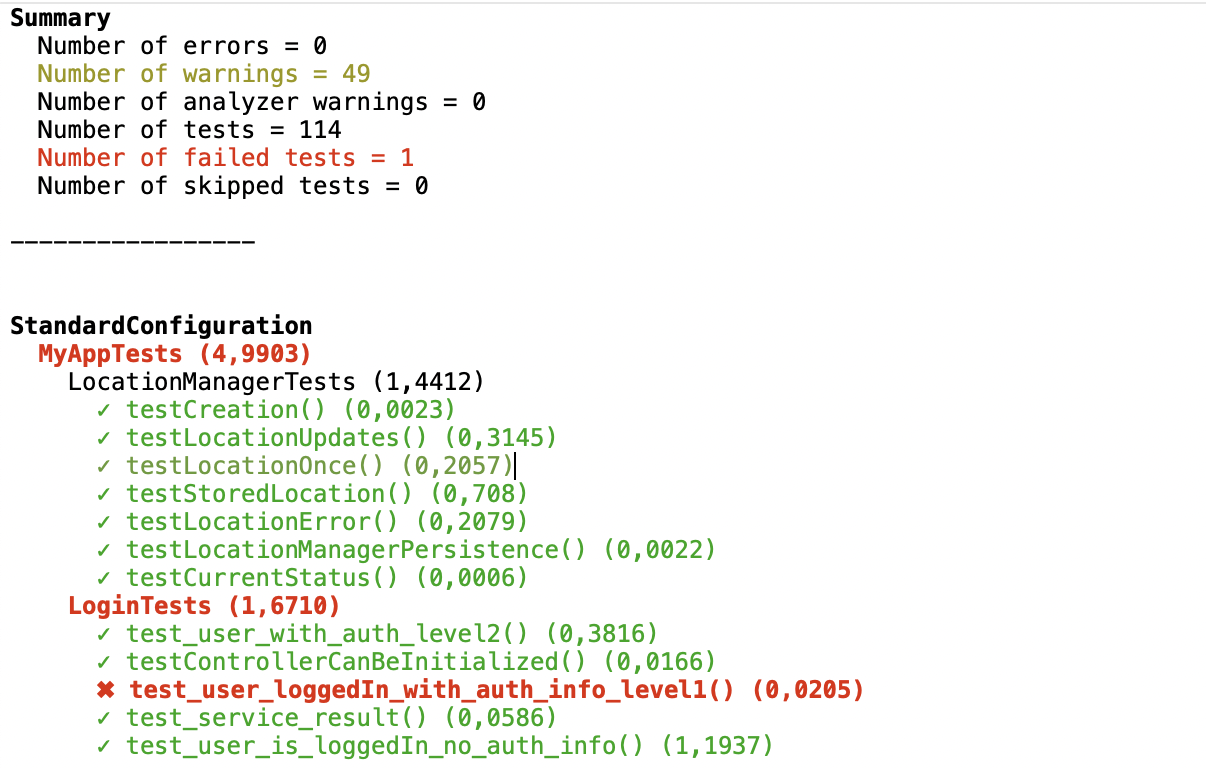The width and height of the screenshot is (1206, 768).
Task: Click checkmark beside testCreation()
Action: coord(104,410)
